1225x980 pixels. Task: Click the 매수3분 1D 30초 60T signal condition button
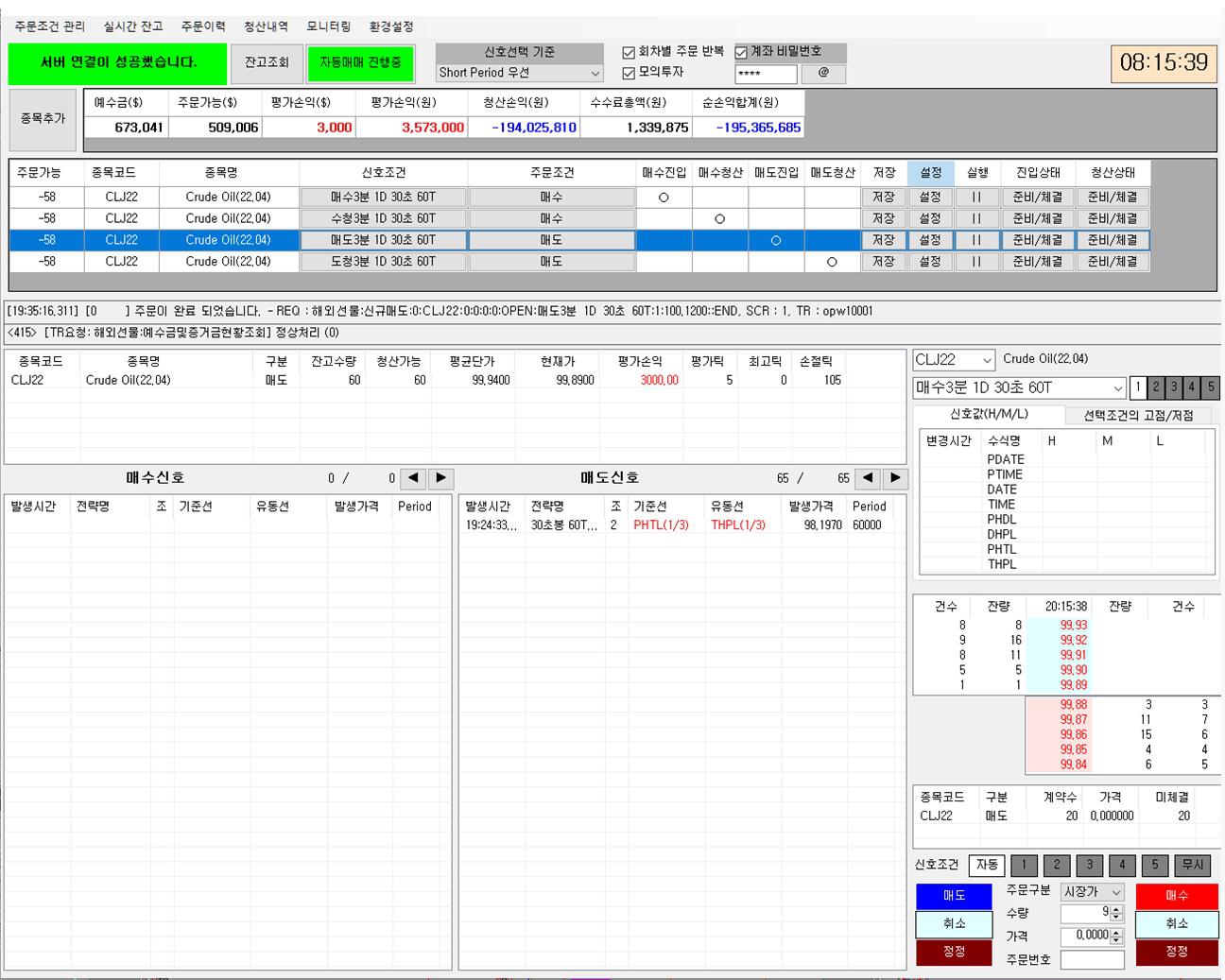pos(383,198)
